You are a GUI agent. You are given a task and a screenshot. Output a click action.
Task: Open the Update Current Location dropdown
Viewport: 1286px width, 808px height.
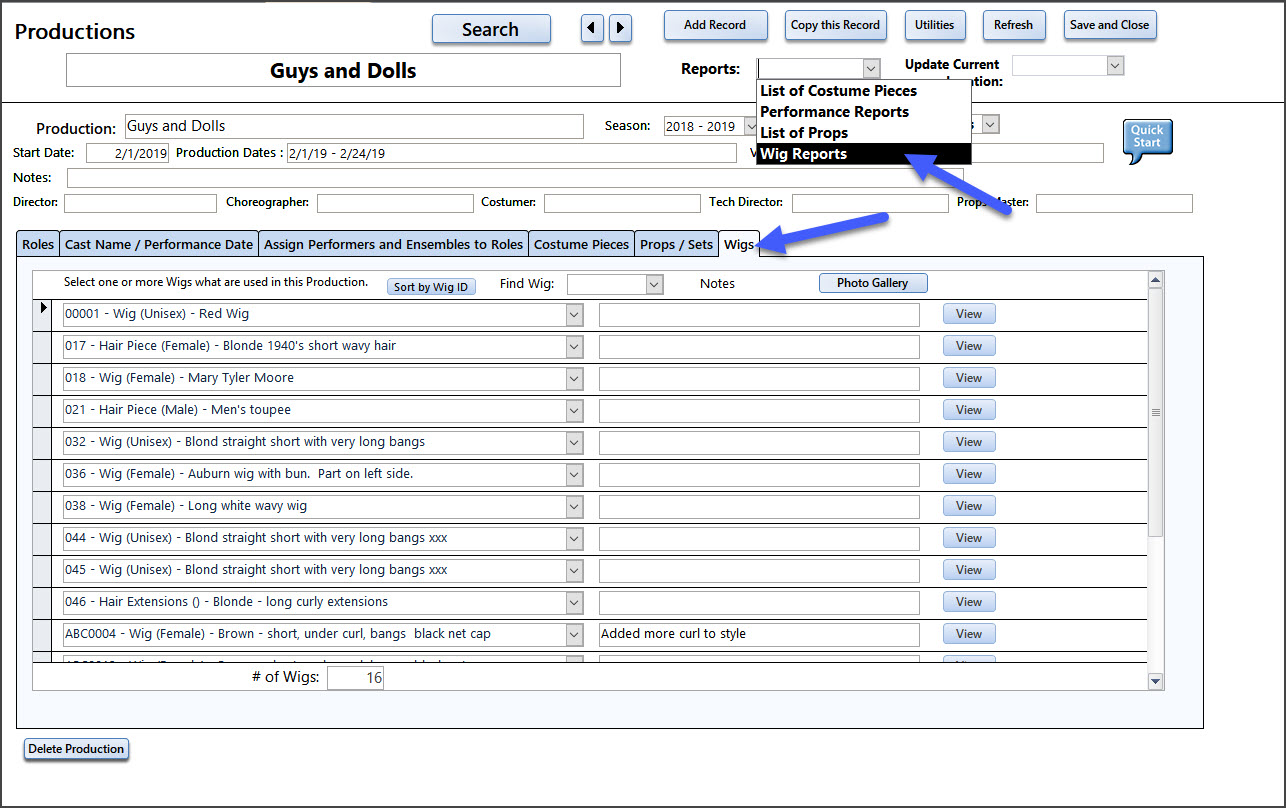pyautogui.click(x=1115, y=66)
